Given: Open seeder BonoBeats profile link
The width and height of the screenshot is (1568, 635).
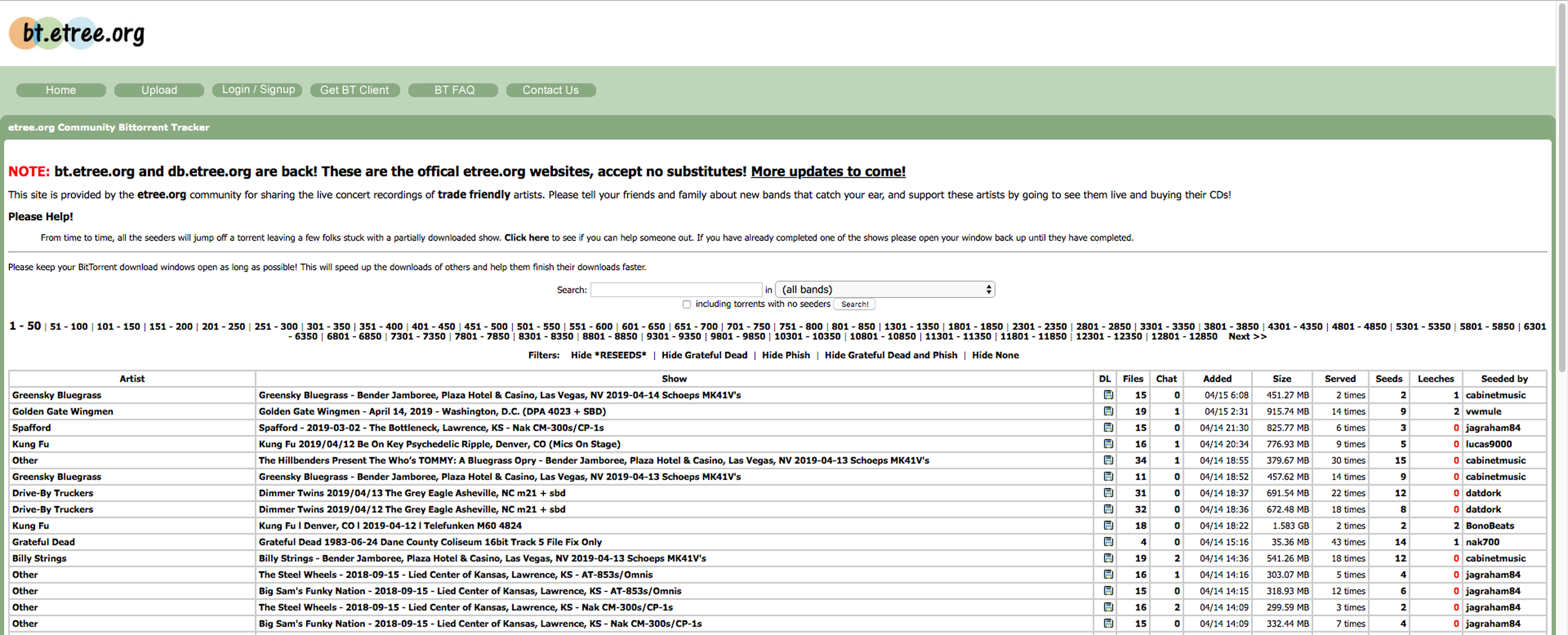Looking at the screenshot, I should pos(1490,526).
